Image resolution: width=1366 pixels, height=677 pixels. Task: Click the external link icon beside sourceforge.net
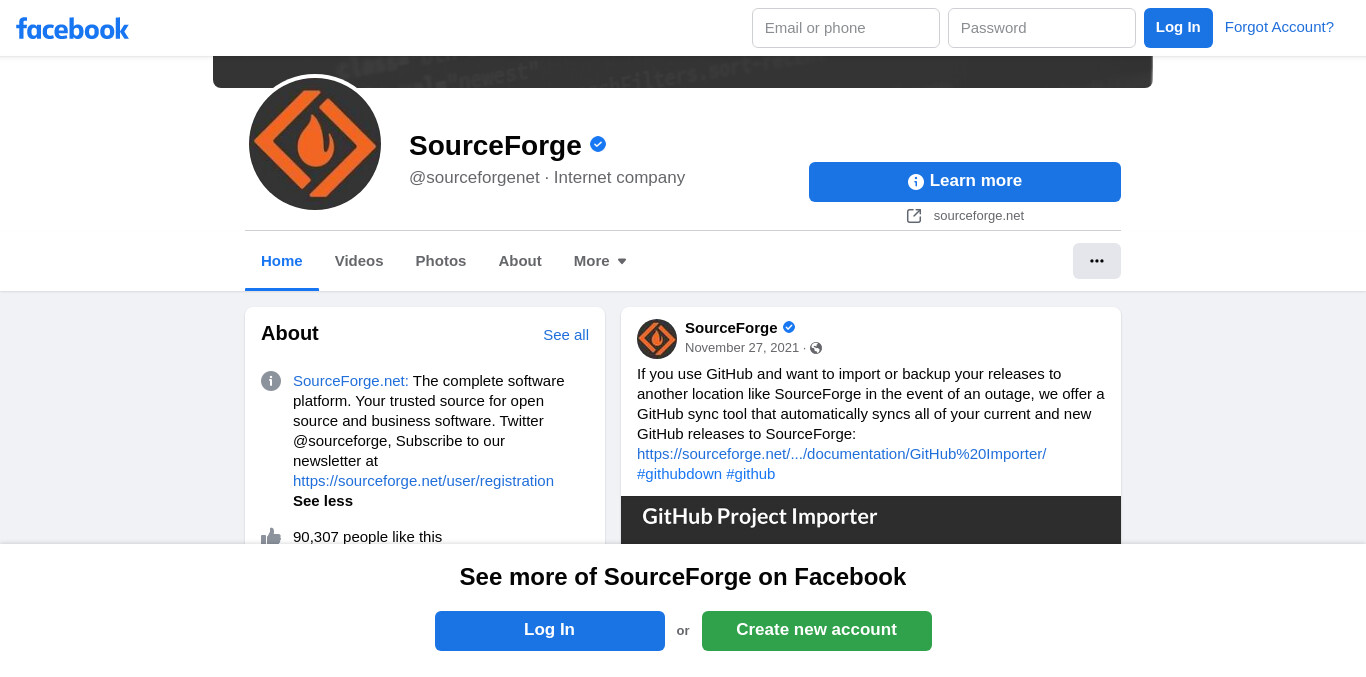[914, 216]
